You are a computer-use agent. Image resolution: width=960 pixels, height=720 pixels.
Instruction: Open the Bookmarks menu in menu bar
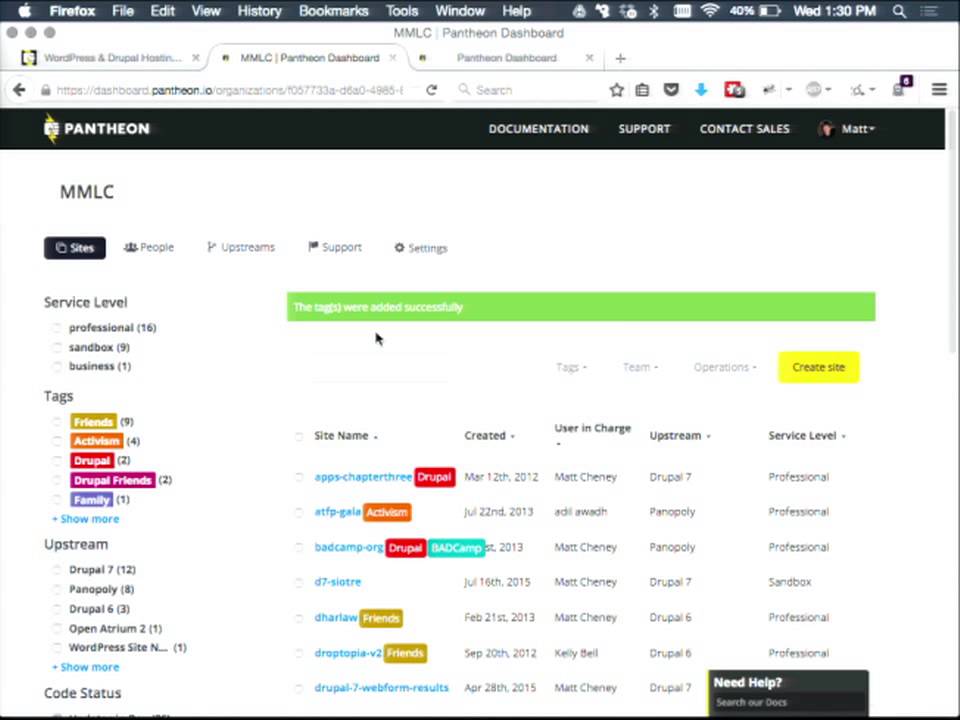pos(334,11)
